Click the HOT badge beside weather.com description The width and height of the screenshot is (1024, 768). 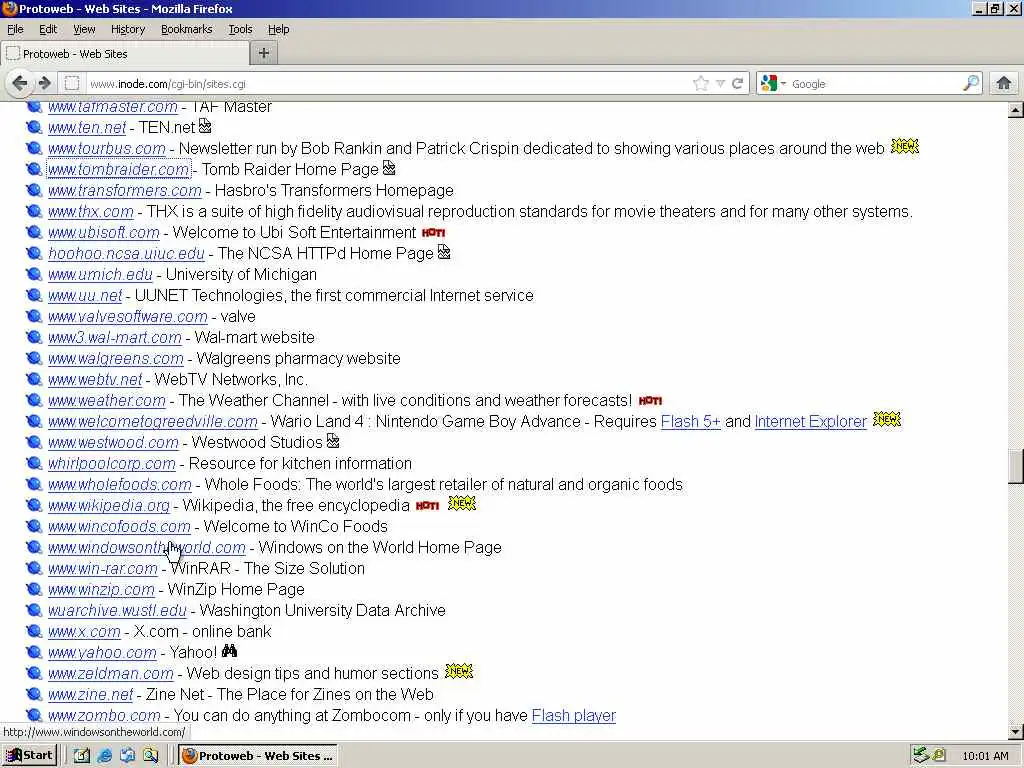click(x=650, y=401)
